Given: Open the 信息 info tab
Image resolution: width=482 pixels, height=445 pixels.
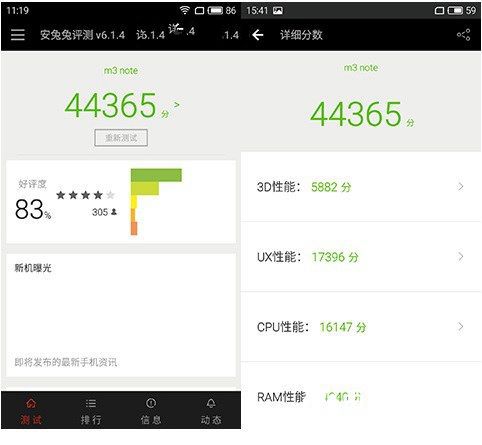Looking at the screenshot, I should pyautogui.click(x=151, y=411).
